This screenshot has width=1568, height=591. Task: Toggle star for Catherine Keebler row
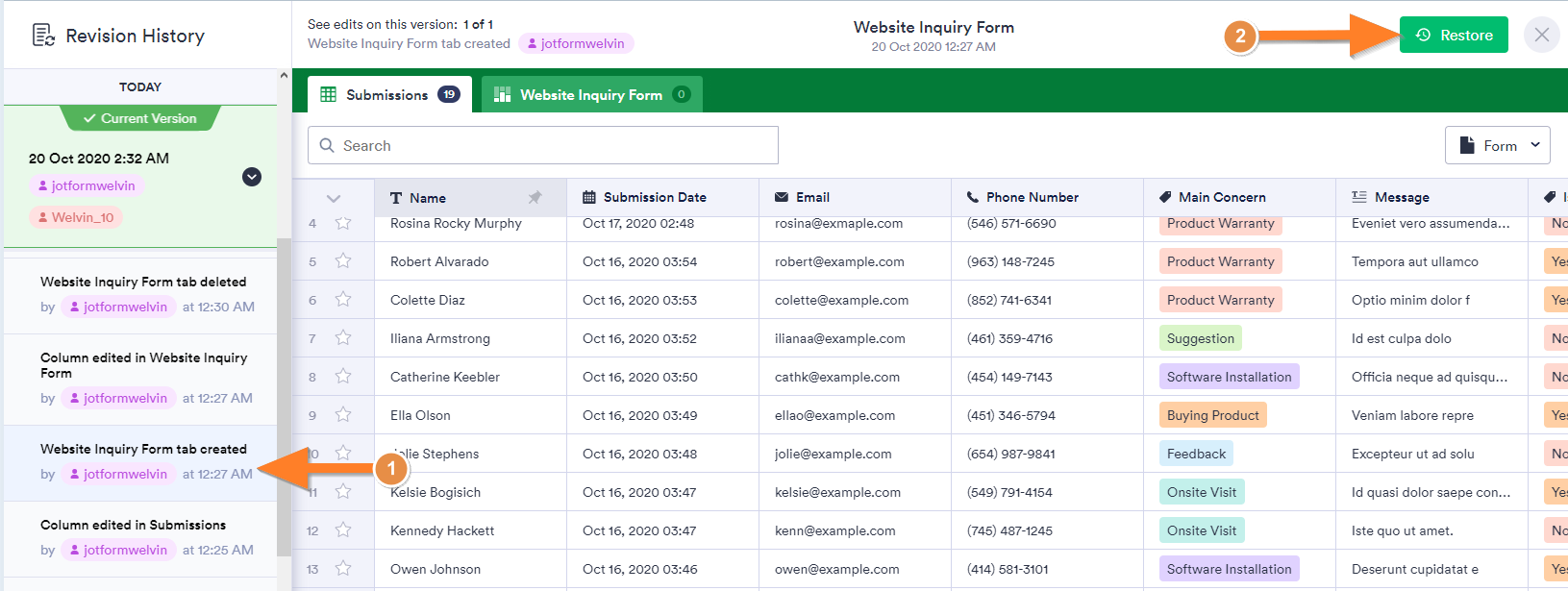click(343, 377)
